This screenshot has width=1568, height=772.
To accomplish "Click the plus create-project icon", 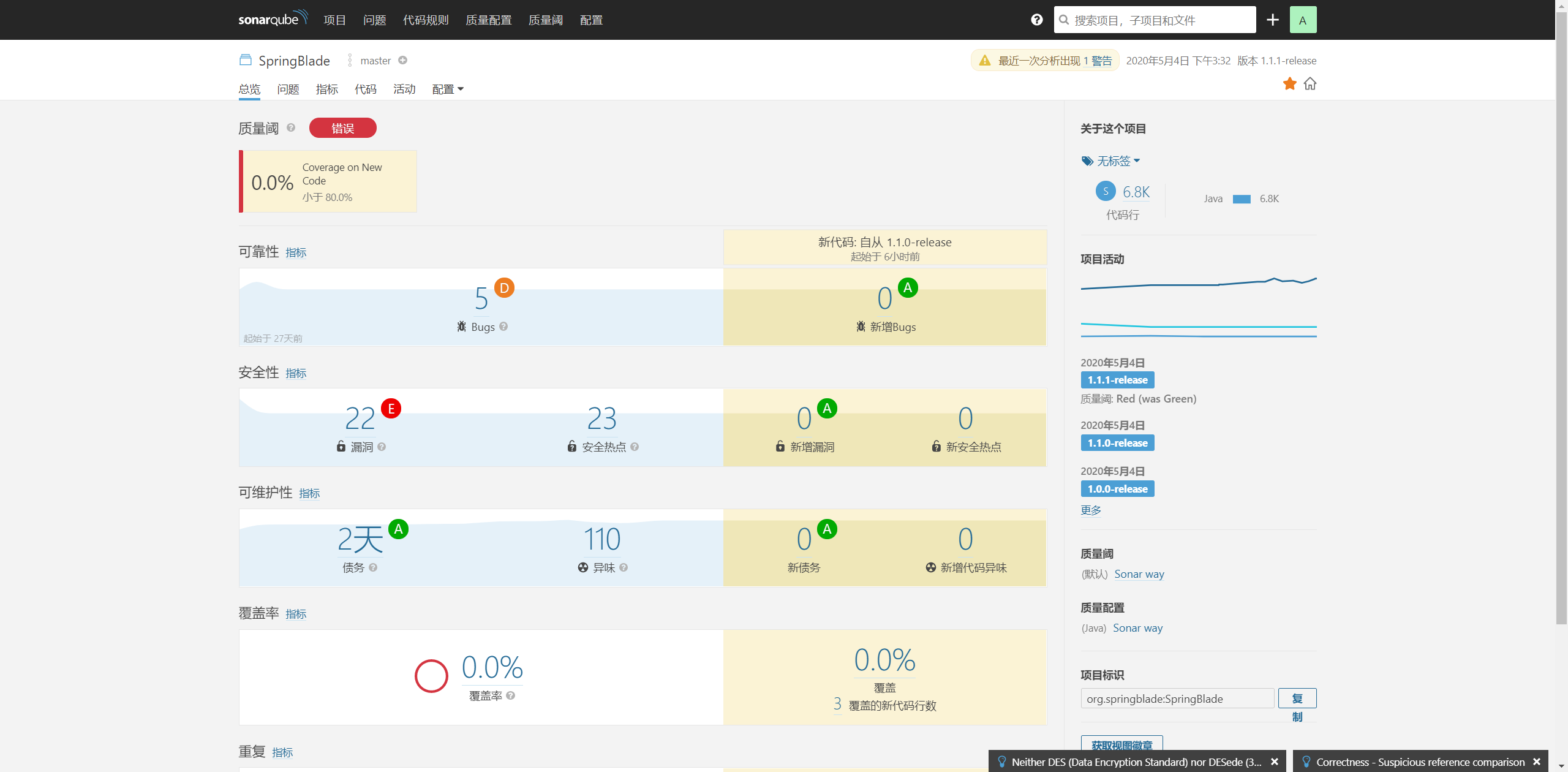I will 1272,20.
